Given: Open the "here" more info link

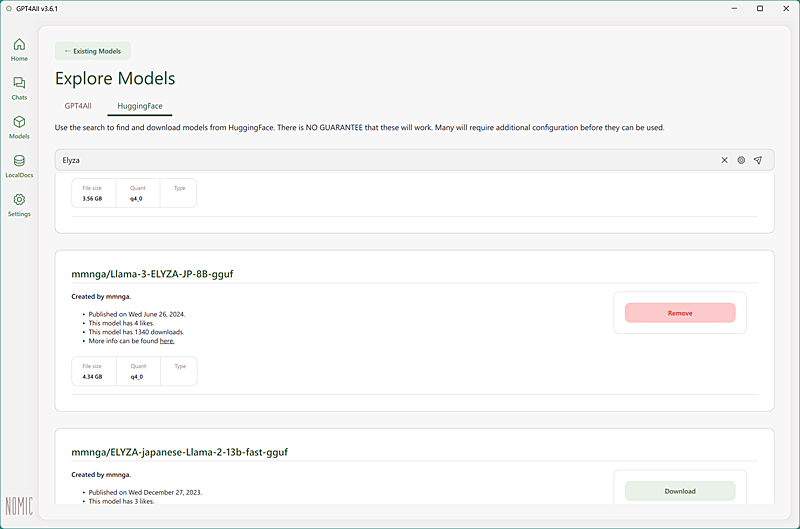Looking at the screenshot, I should click(167, 341).
